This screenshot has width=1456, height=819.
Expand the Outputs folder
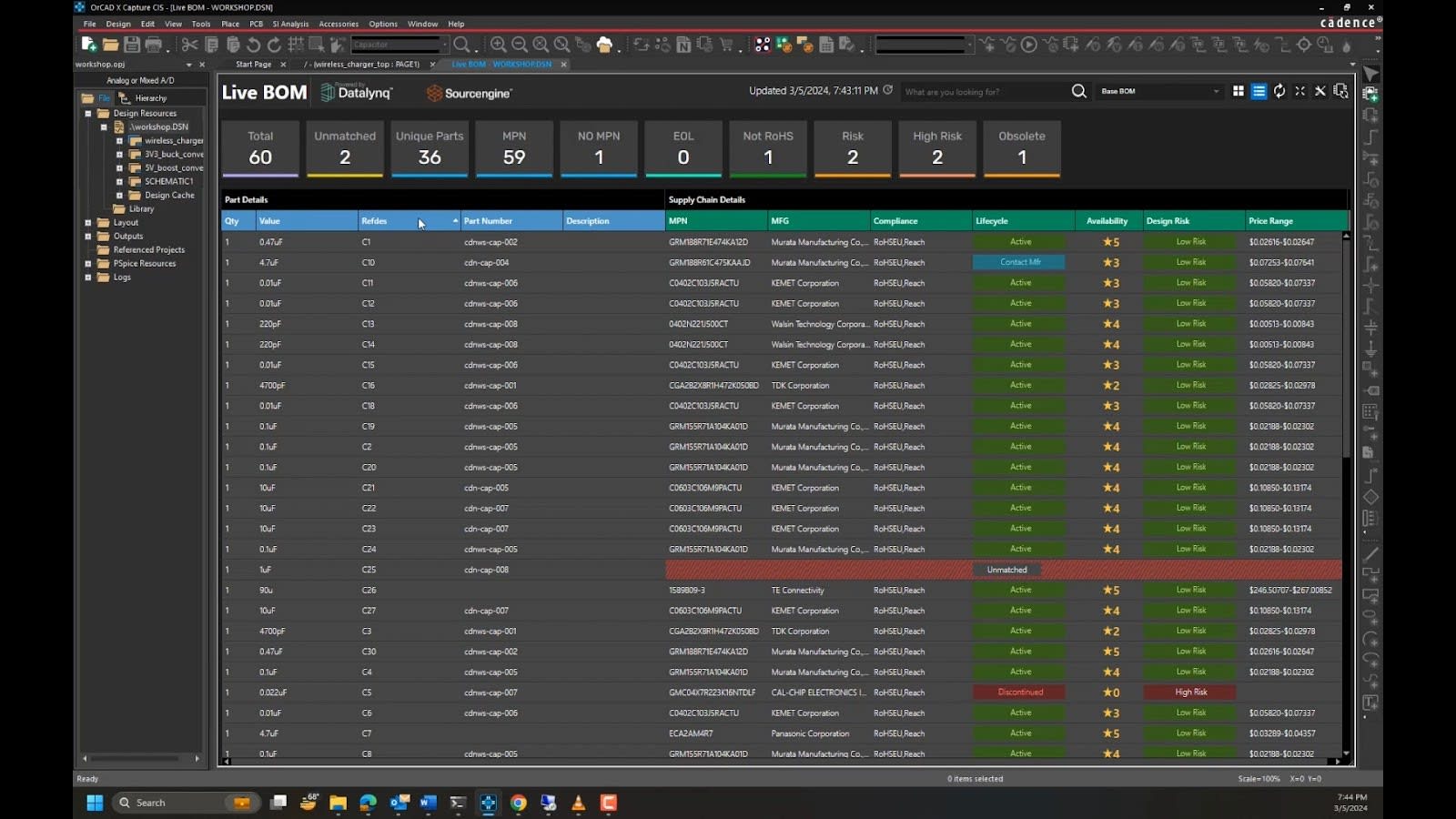pyautogui.click(x=88, y=237)
